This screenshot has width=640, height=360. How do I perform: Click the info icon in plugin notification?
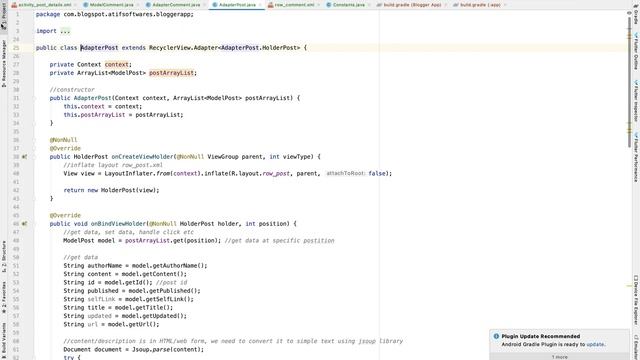pos(496,336)
